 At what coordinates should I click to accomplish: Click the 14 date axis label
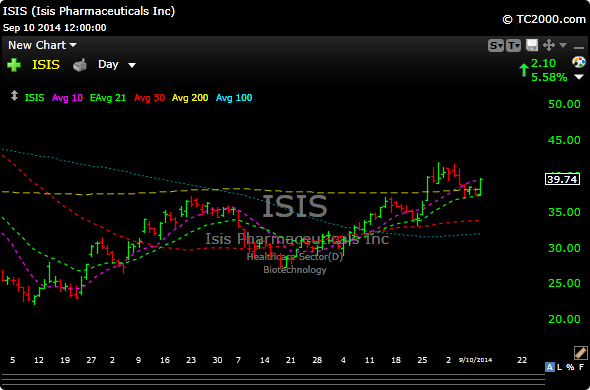tap(265, 360)
